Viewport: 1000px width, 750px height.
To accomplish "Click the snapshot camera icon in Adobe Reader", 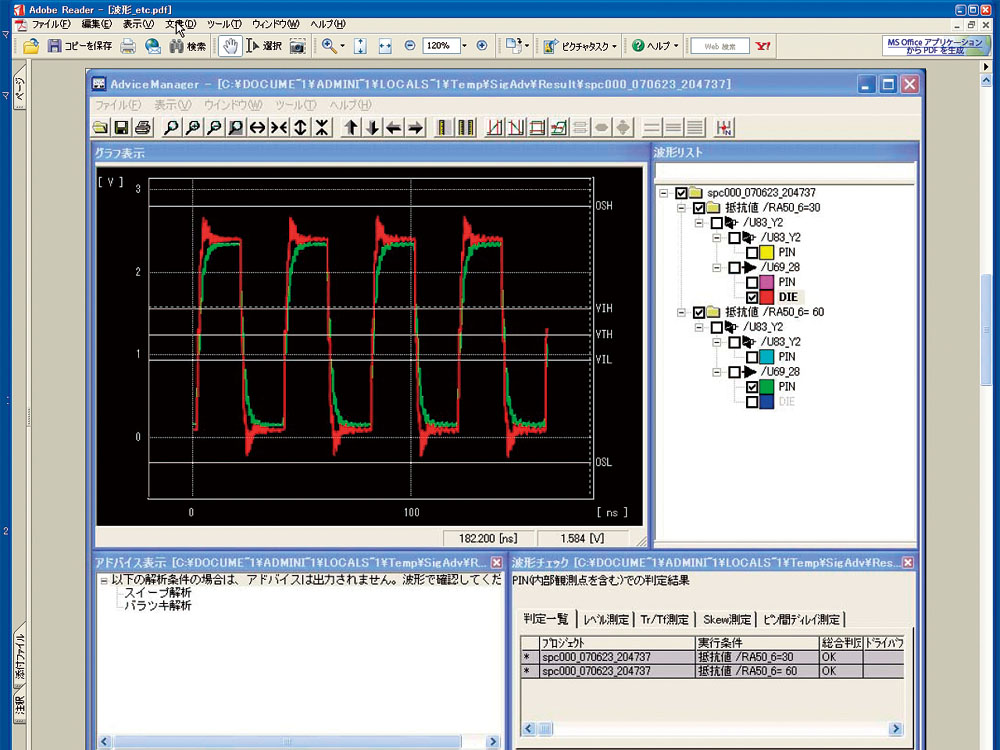I will (x=297, y=46).
